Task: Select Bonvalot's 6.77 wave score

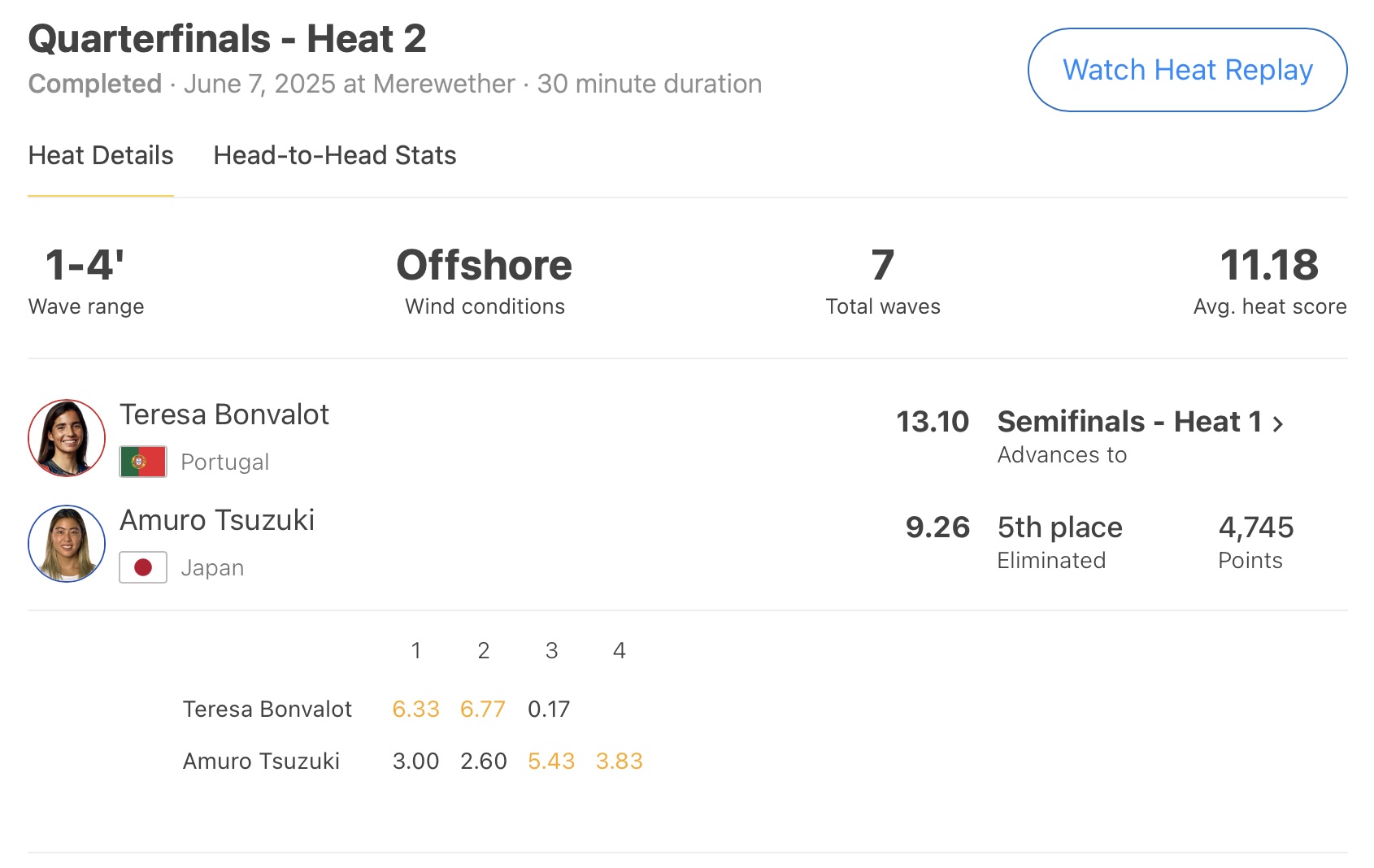Action: click(x=483, y=710)
